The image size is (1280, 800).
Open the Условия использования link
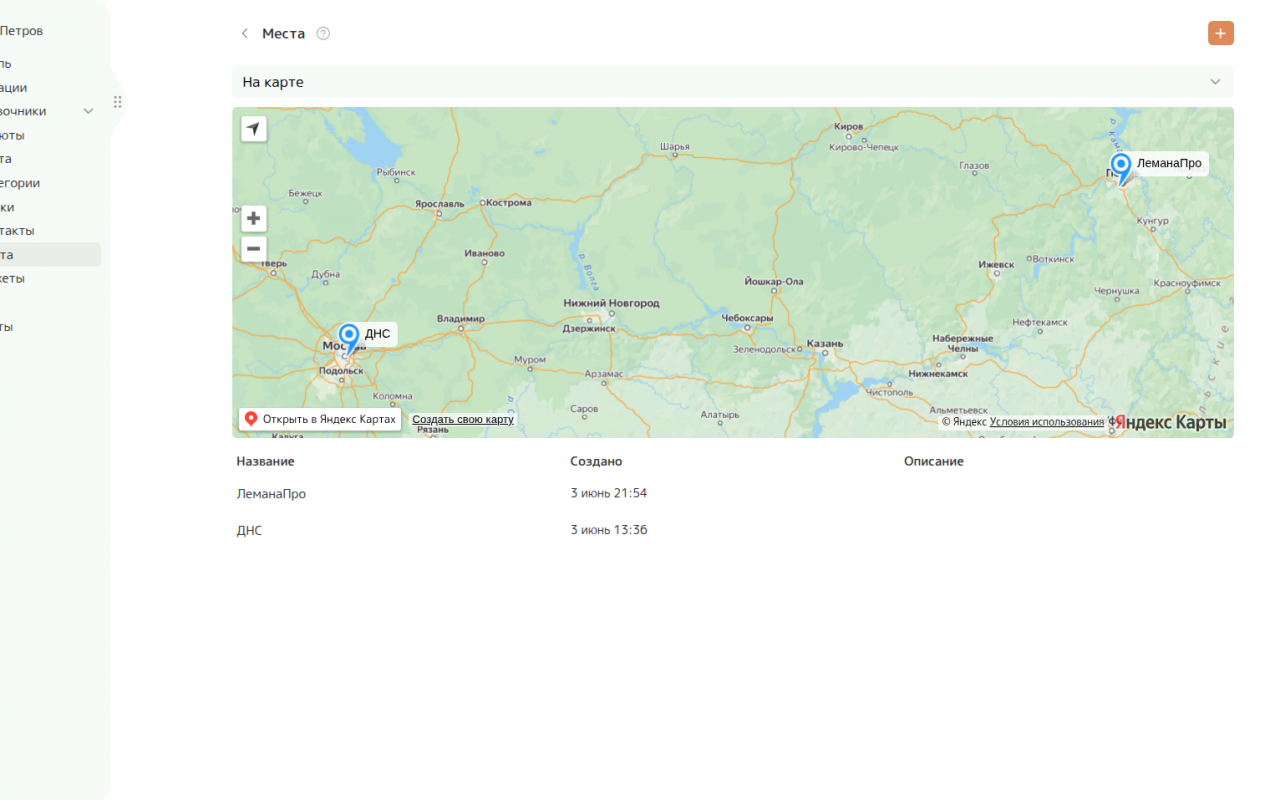coord(1047,422)
